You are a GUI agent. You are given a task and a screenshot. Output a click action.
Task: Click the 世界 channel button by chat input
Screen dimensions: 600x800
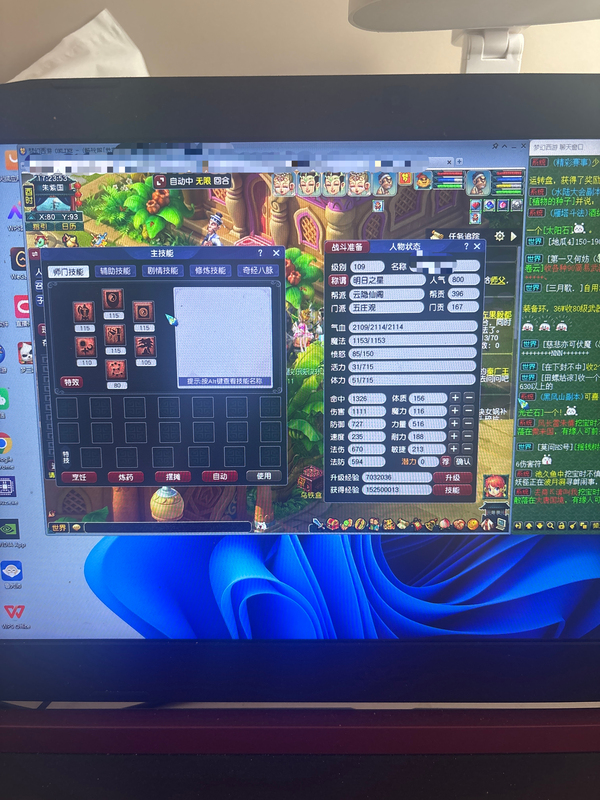[x=59, y=528]
